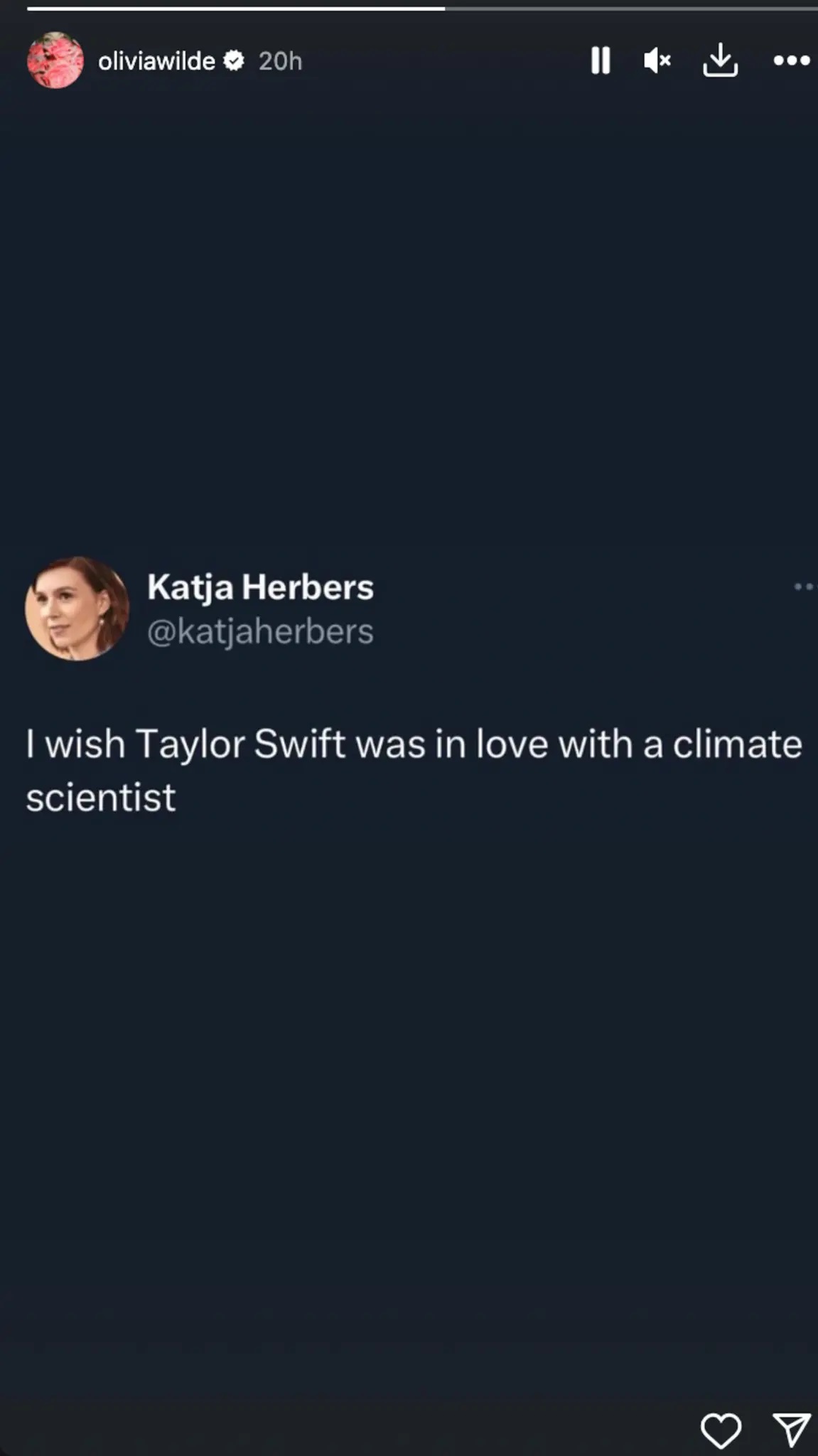Viewport: 818px width, 1456px height.
Task: Open the story's three-dot options menu
Action: click(x=792, y=61)
